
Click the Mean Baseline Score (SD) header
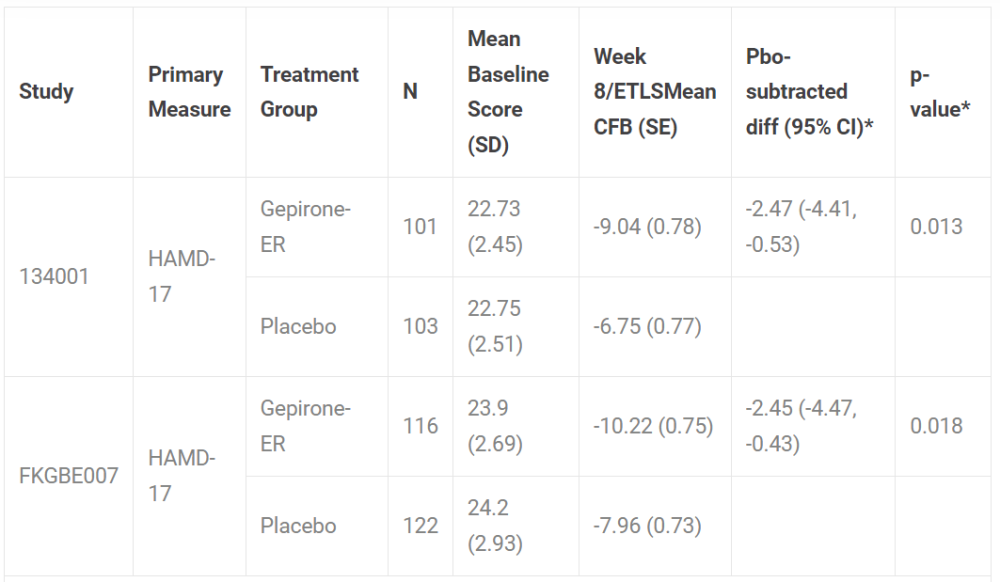tap(508, 92)
